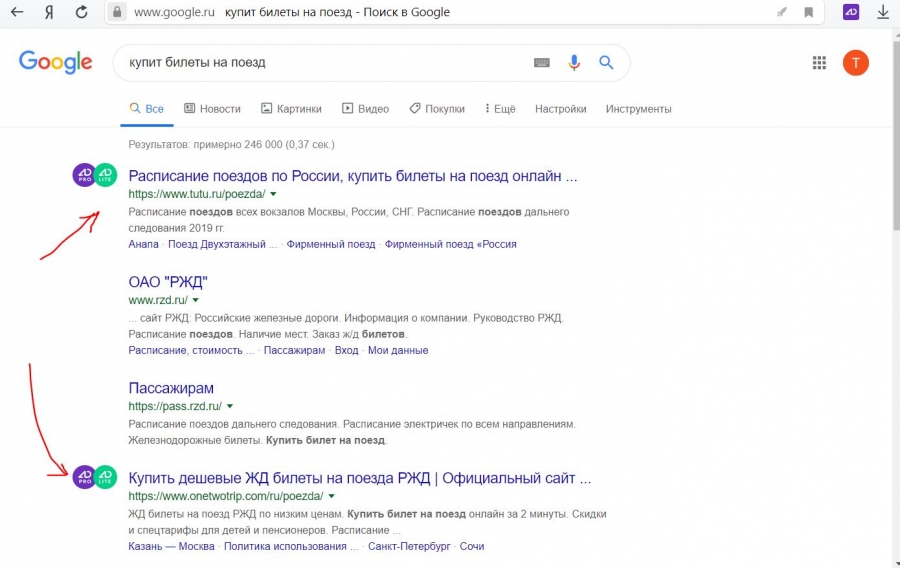Follow the Сочи sitelink
Image resolution: width=900 pixels, height=568 pixels.
pyautogui.click(x=472, y=546)
